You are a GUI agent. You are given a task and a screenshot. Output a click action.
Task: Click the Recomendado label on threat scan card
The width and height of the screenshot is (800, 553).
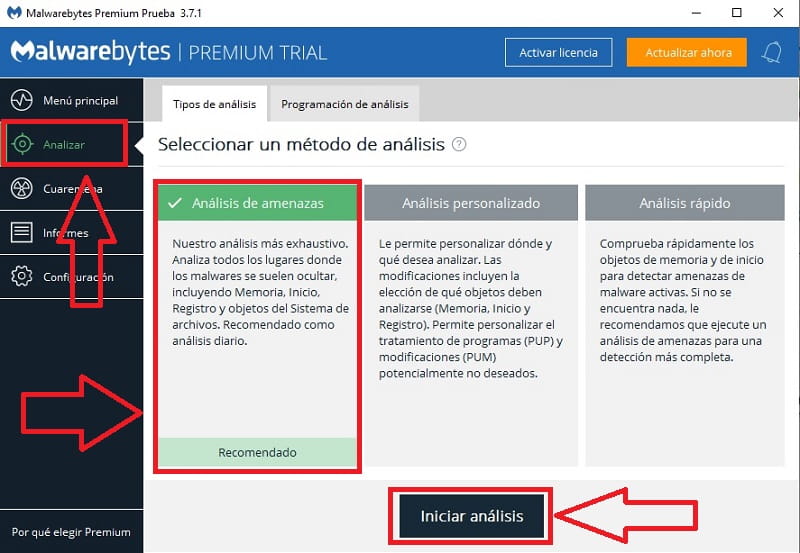(257, 452)
